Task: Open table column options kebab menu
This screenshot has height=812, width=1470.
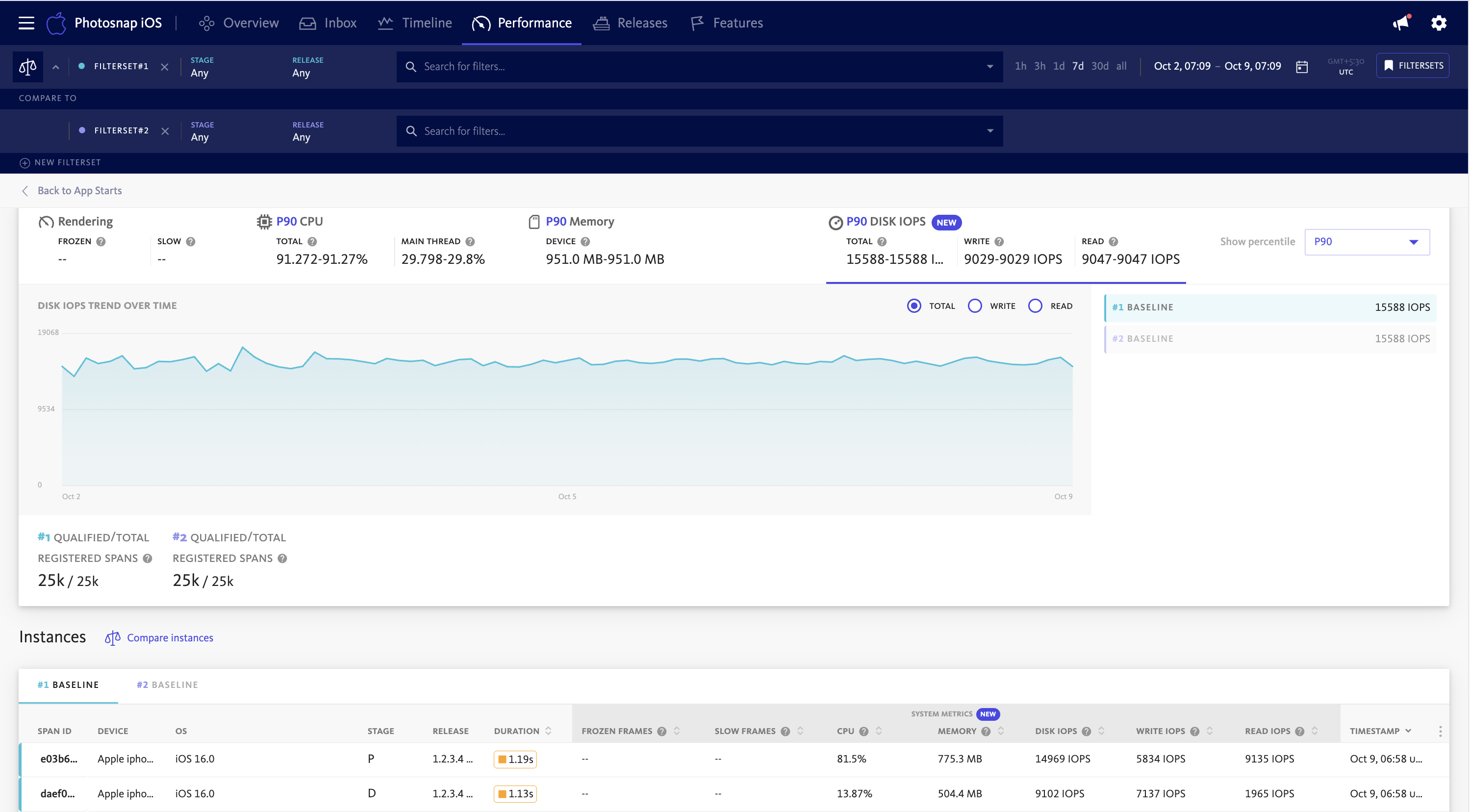Action: point(1440,732)
